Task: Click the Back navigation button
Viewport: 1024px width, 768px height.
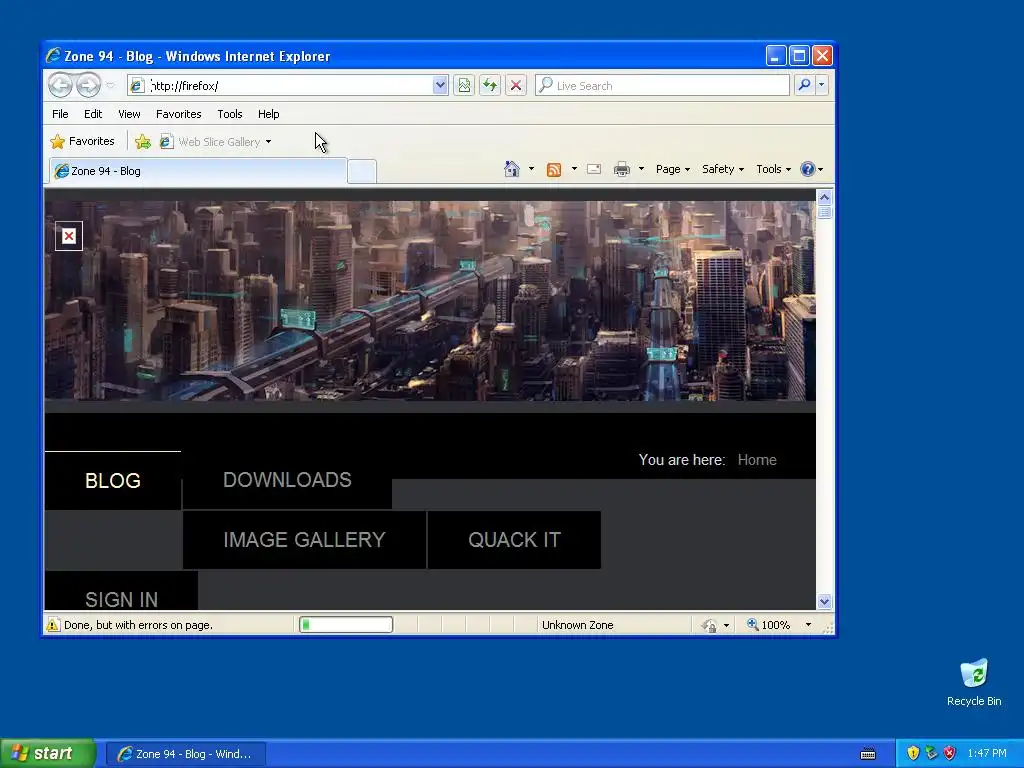Action: pos(60,85)
